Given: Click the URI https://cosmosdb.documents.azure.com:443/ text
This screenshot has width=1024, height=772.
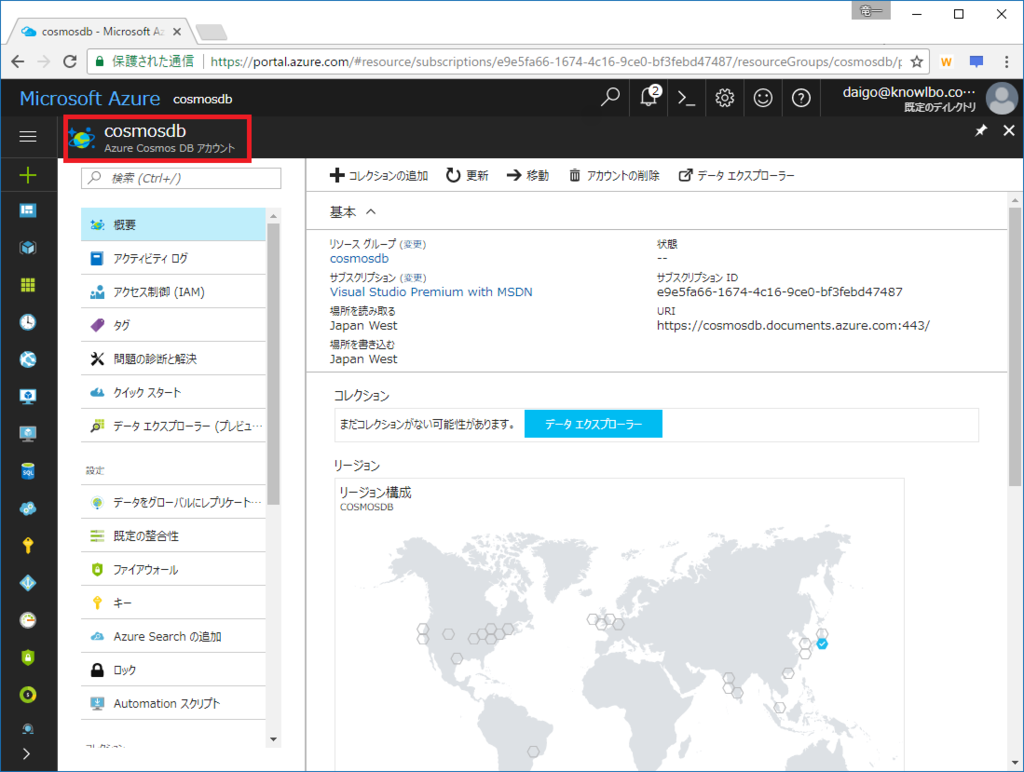Looking at the screenshot, I should tap(793, 325).
